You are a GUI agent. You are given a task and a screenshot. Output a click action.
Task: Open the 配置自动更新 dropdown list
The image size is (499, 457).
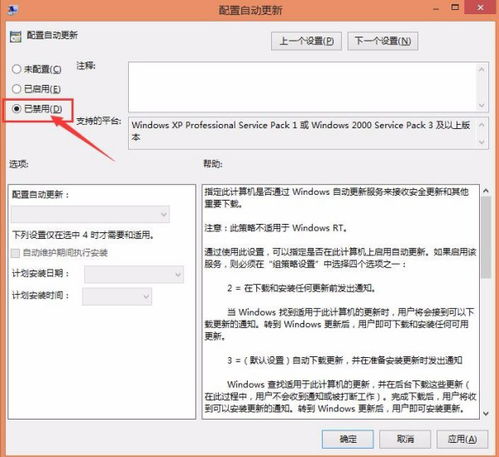90,214
